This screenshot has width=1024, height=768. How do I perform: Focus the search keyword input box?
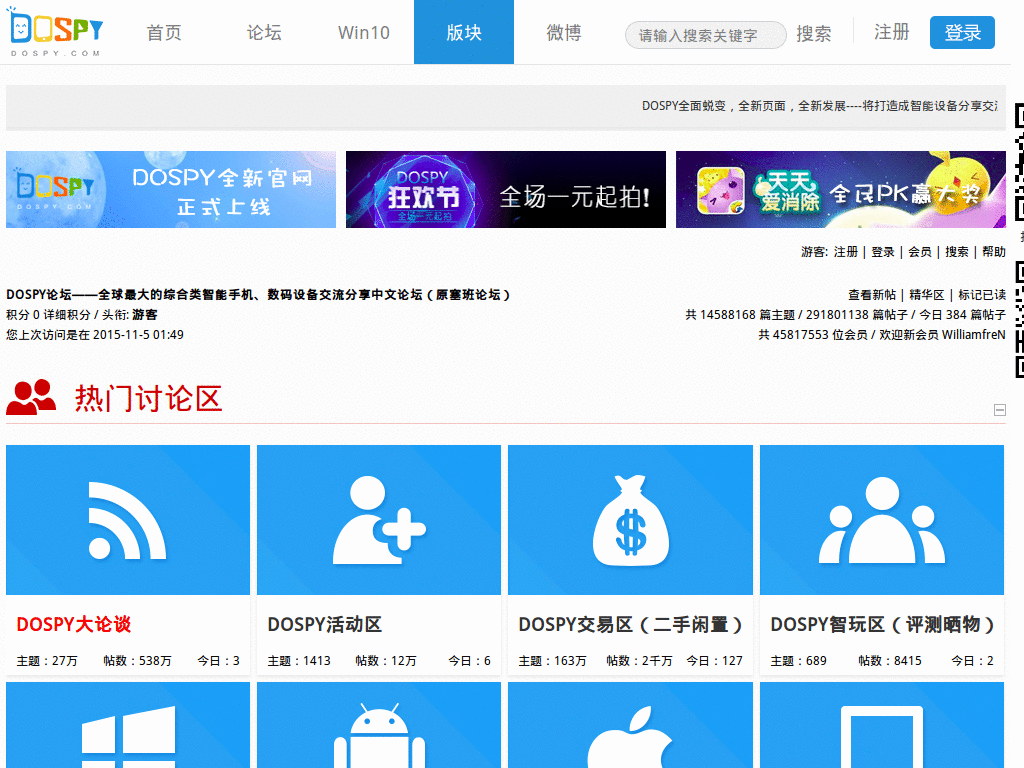point(705,35)
